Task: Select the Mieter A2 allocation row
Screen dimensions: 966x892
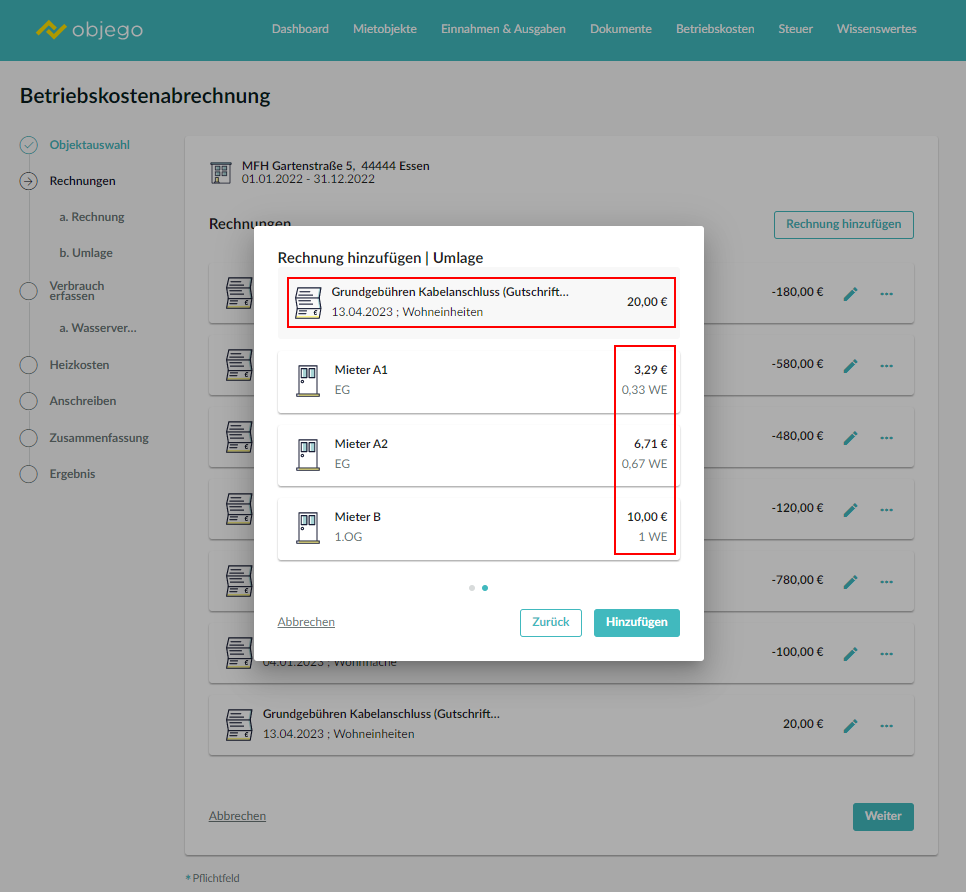Action: pos(478,454)
